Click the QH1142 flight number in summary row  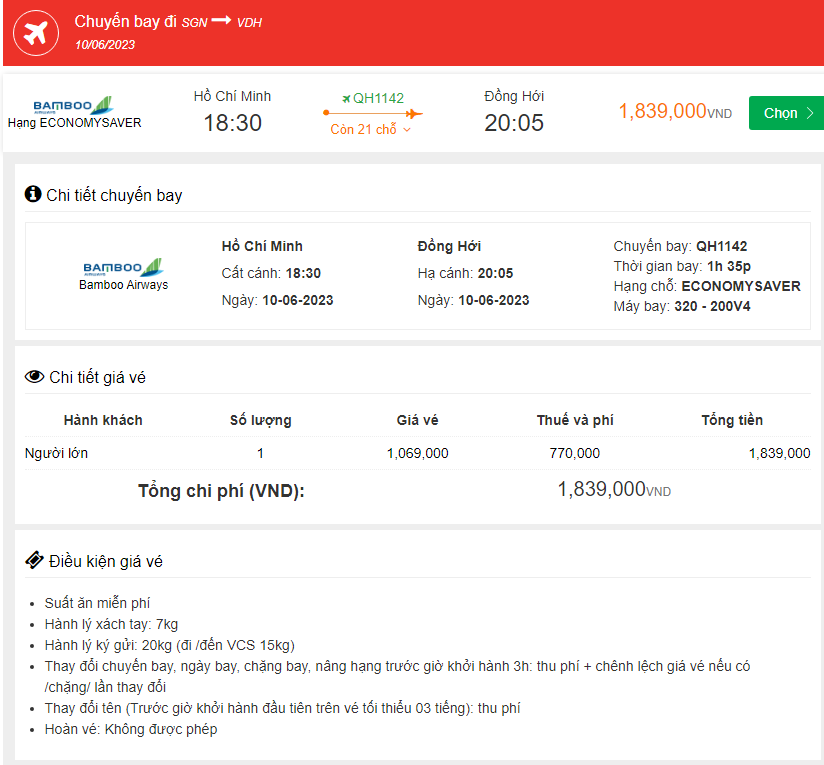tap(378, 98)
